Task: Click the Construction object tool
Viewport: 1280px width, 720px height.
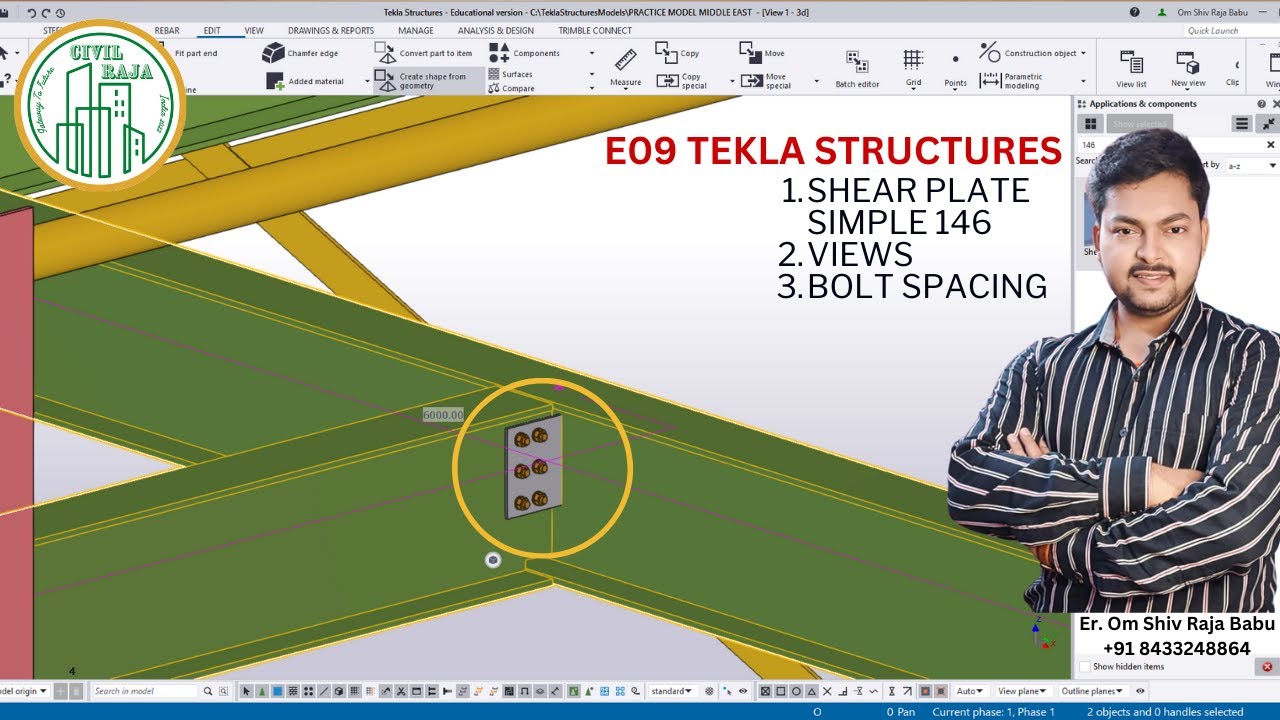Action: 1028,52
